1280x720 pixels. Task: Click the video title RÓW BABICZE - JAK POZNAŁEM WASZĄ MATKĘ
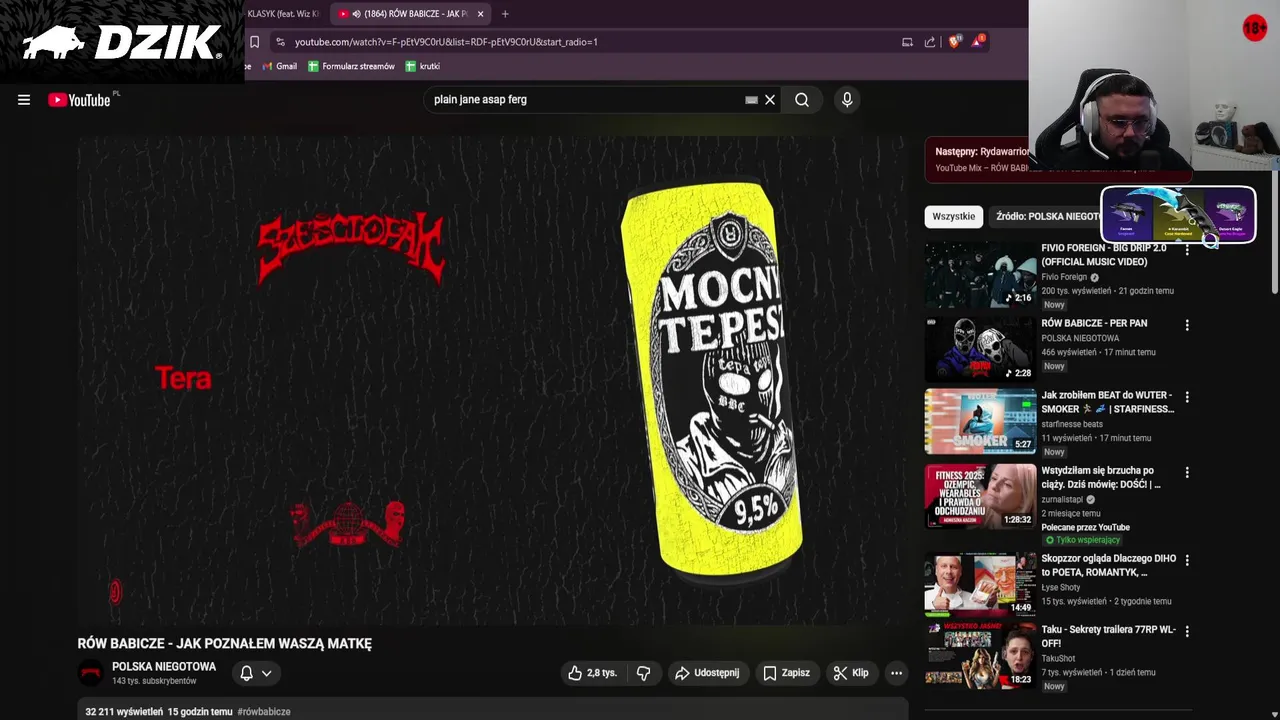pos(225,644)
